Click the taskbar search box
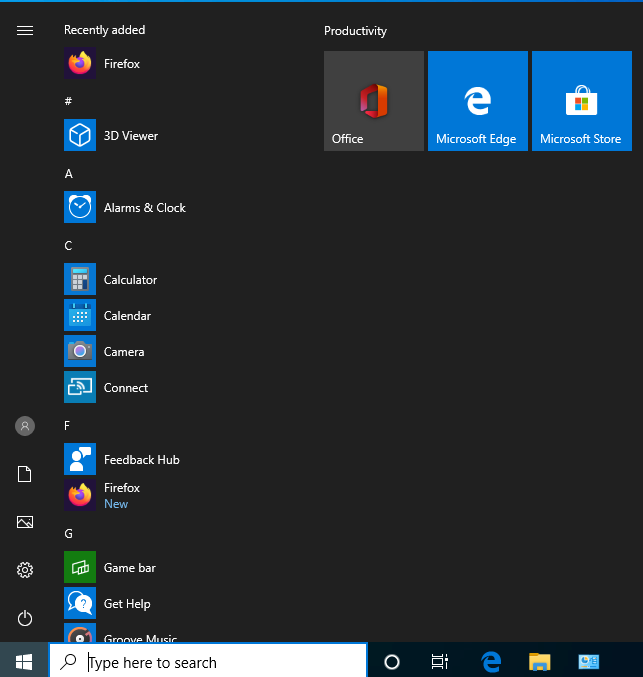The image size is (643, 677). tap(208, 661)
